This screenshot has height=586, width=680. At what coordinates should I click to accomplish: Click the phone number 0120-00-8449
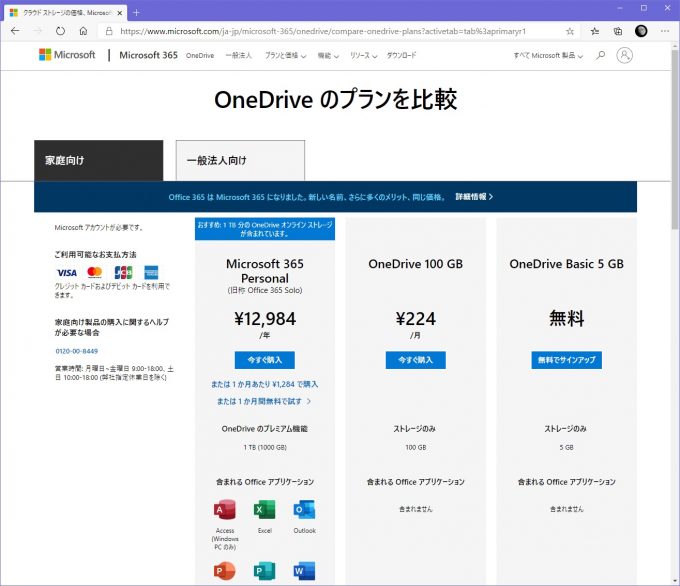(x=77, y=351)
